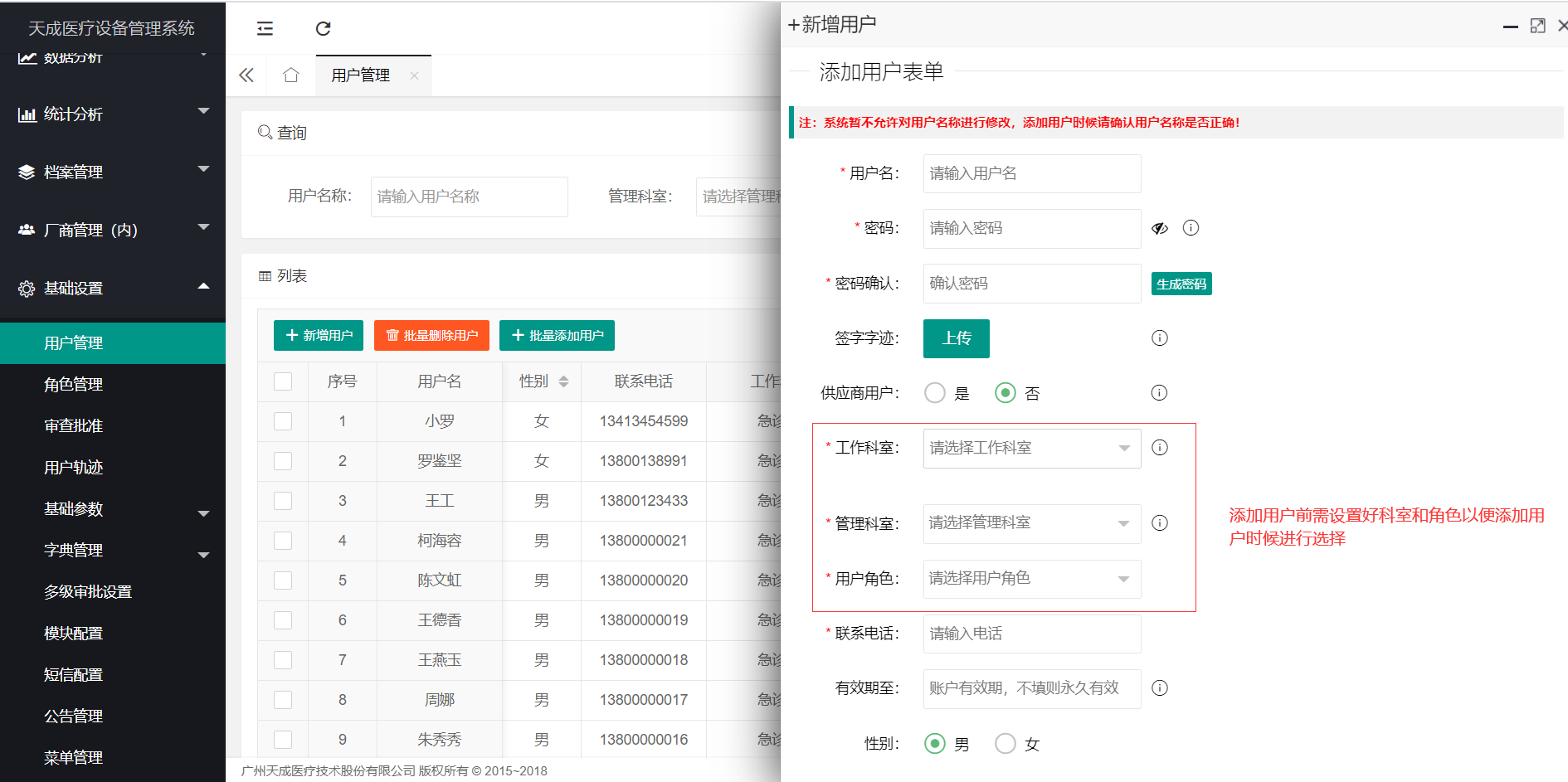Toggle password visibility eye icon
Viewport: 1568px width, 782px height.
pos(1160,228)
